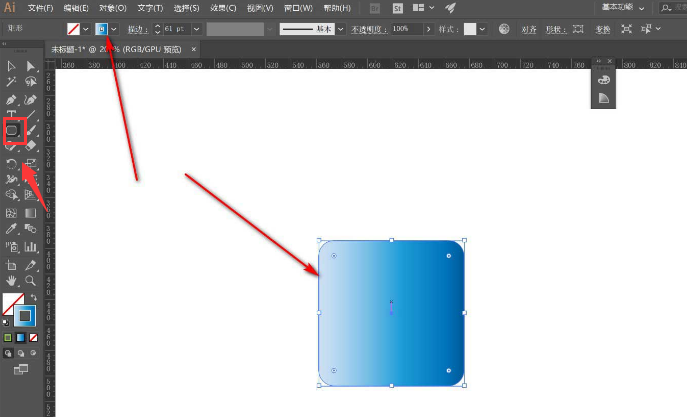This screenshot has width=687, height=417.
Task: Enable Draw Normal mode
Action: click(x=8, y=353)
